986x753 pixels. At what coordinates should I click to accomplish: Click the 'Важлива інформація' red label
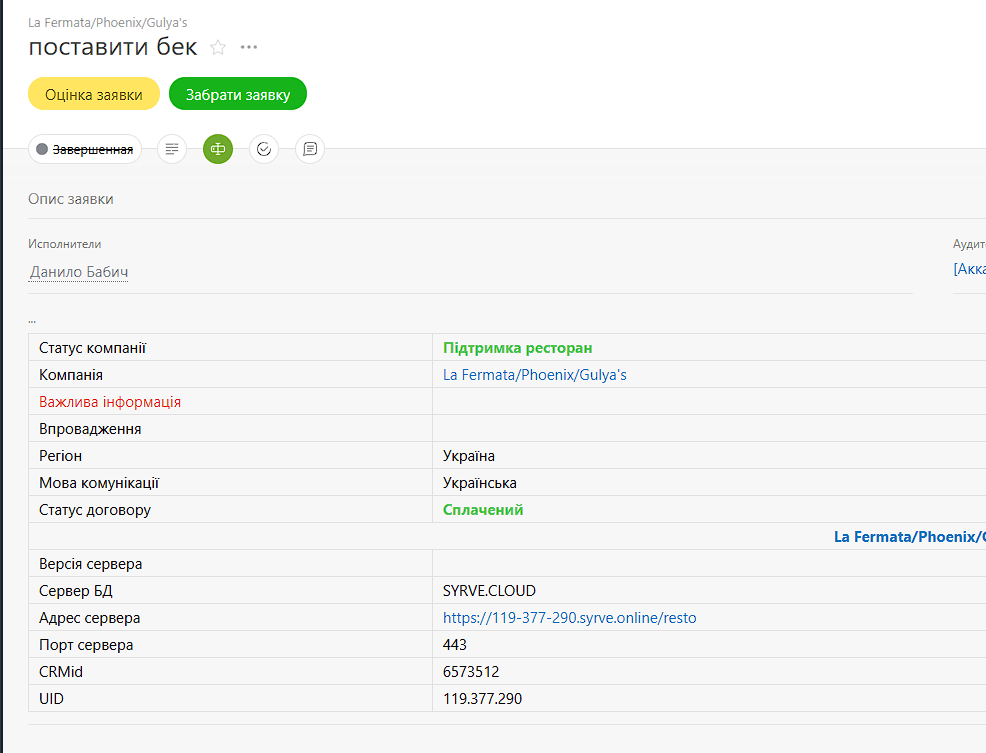tap(110, 402)
